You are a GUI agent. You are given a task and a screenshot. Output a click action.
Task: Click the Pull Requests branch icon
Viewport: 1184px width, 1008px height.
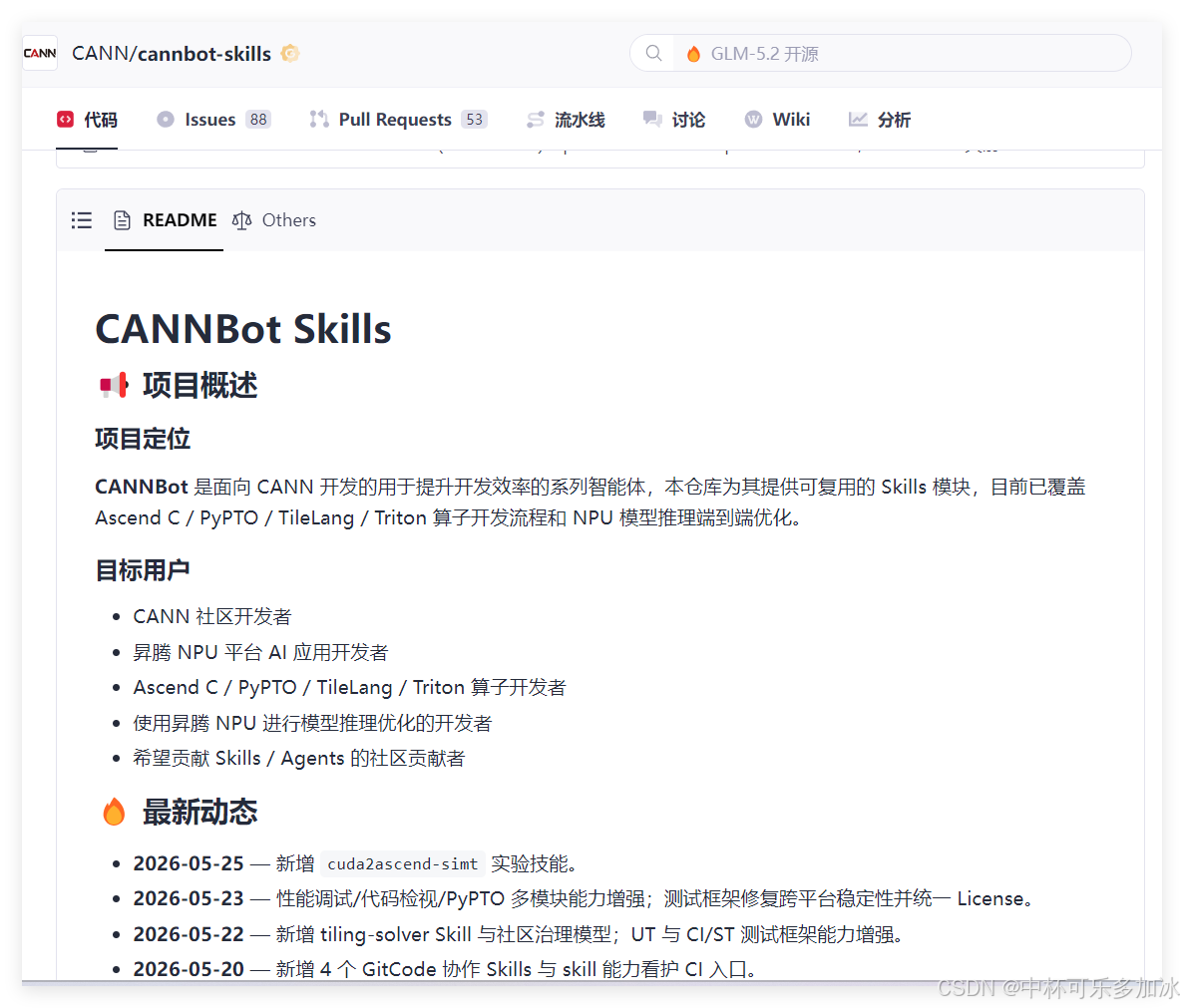tap(319, 120)
